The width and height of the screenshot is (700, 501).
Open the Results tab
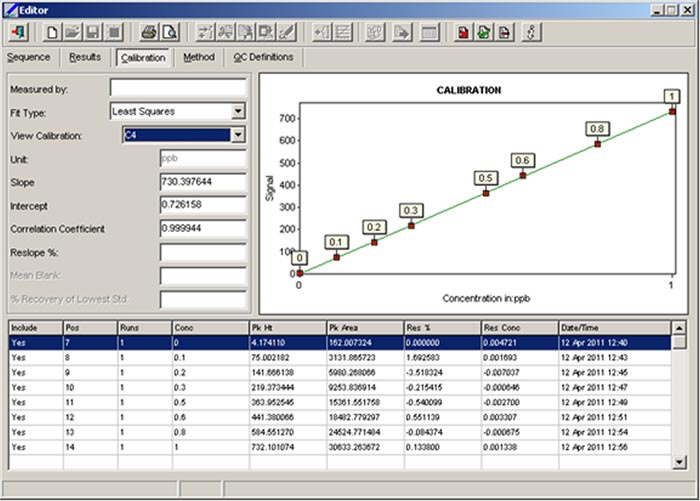[84, 58]
